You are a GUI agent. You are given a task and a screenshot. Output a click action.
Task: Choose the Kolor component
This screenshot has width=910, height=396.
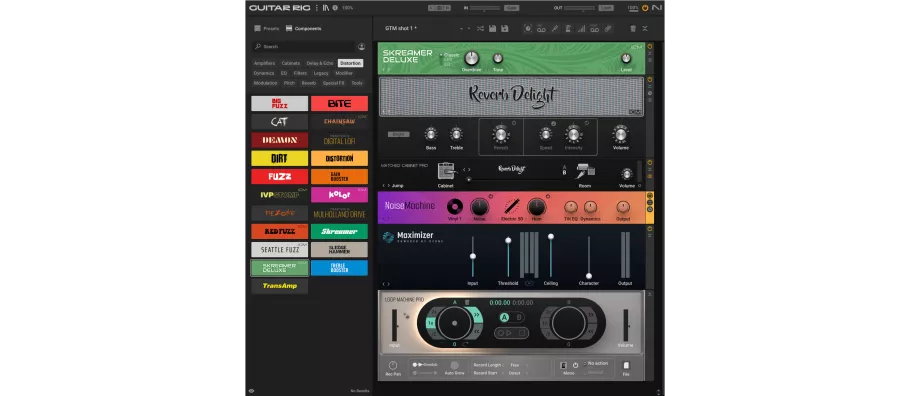(340, 195)
